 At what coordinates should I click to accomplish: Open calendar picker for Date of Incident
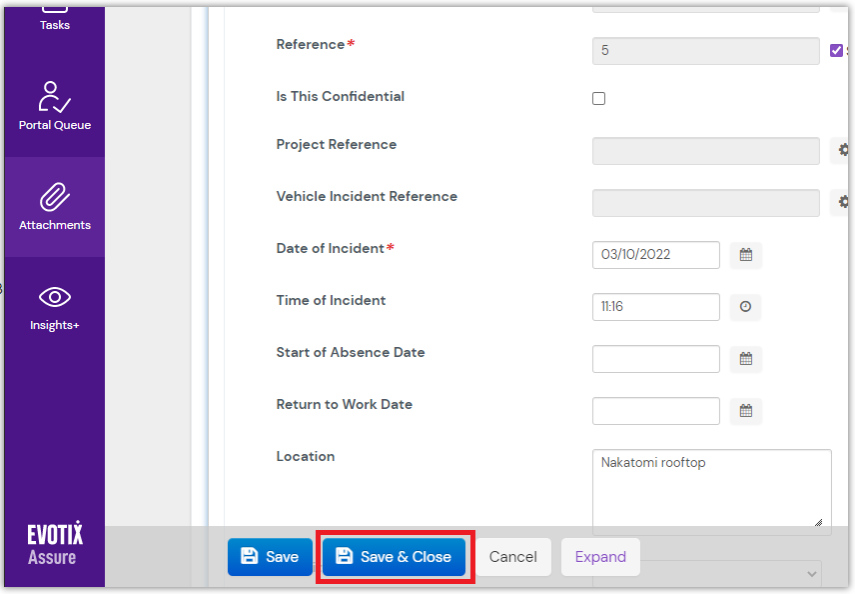coord(745,255)
